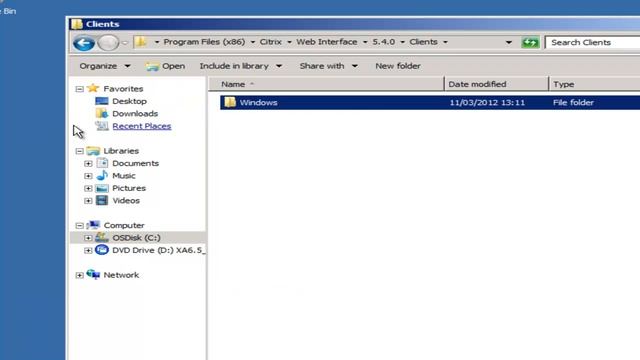640x360 pixels.
Task: Click the OSDisk (C:) drive icon
Action: (x=102, y=237)
